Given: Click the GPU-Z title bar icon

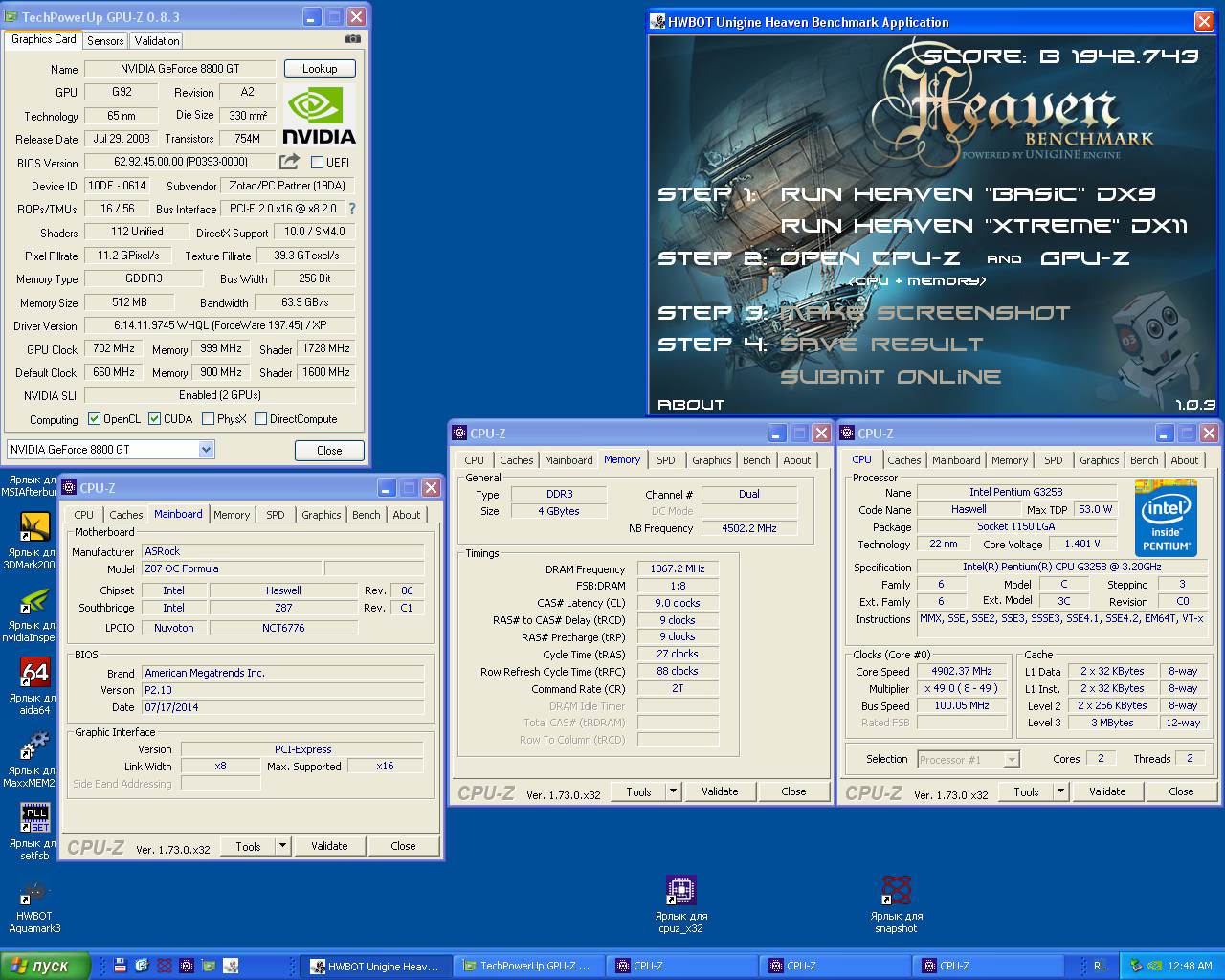Looking at the screenshot, I should pos(11,16).
